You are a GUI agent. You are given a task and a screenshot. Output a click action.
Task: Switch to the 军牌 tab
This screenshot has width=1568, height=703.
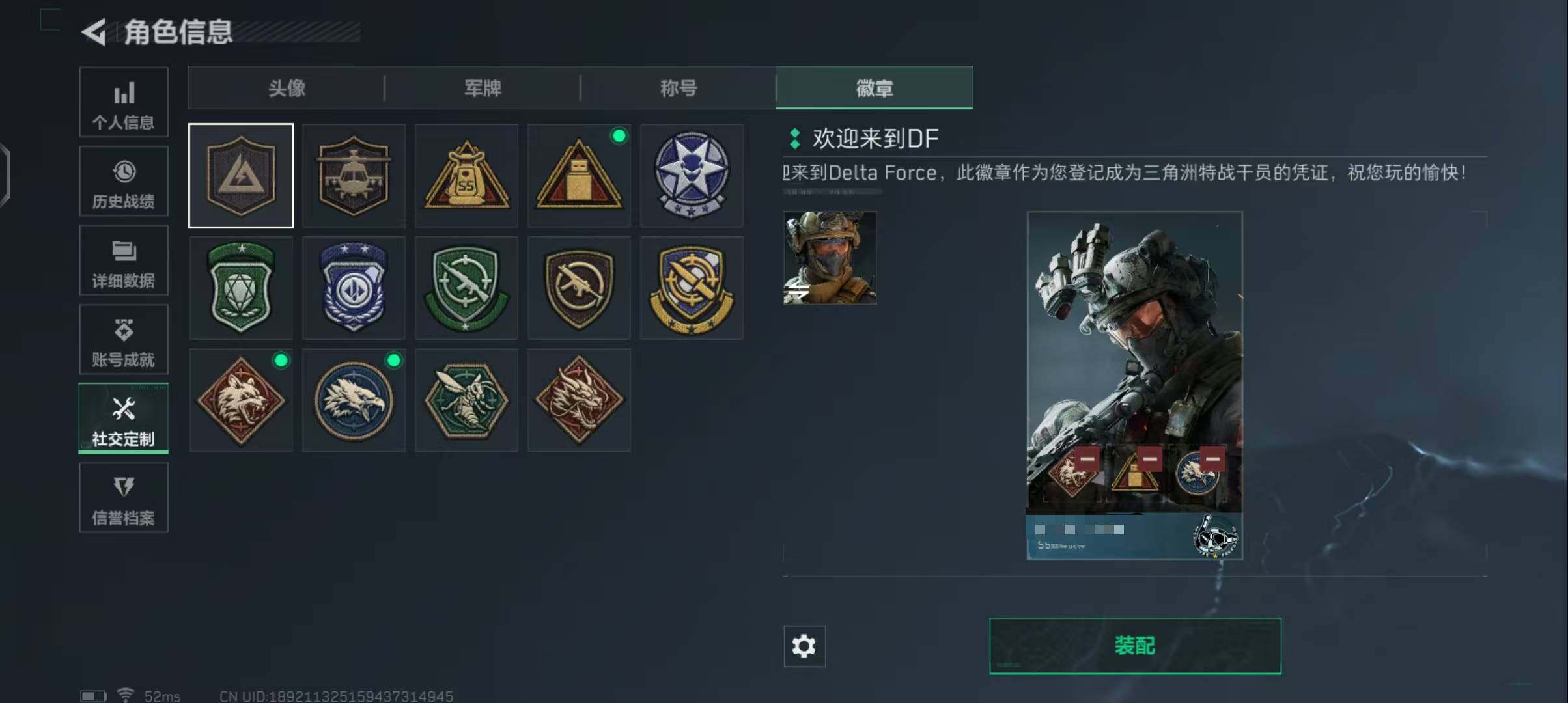coord(483,88)
